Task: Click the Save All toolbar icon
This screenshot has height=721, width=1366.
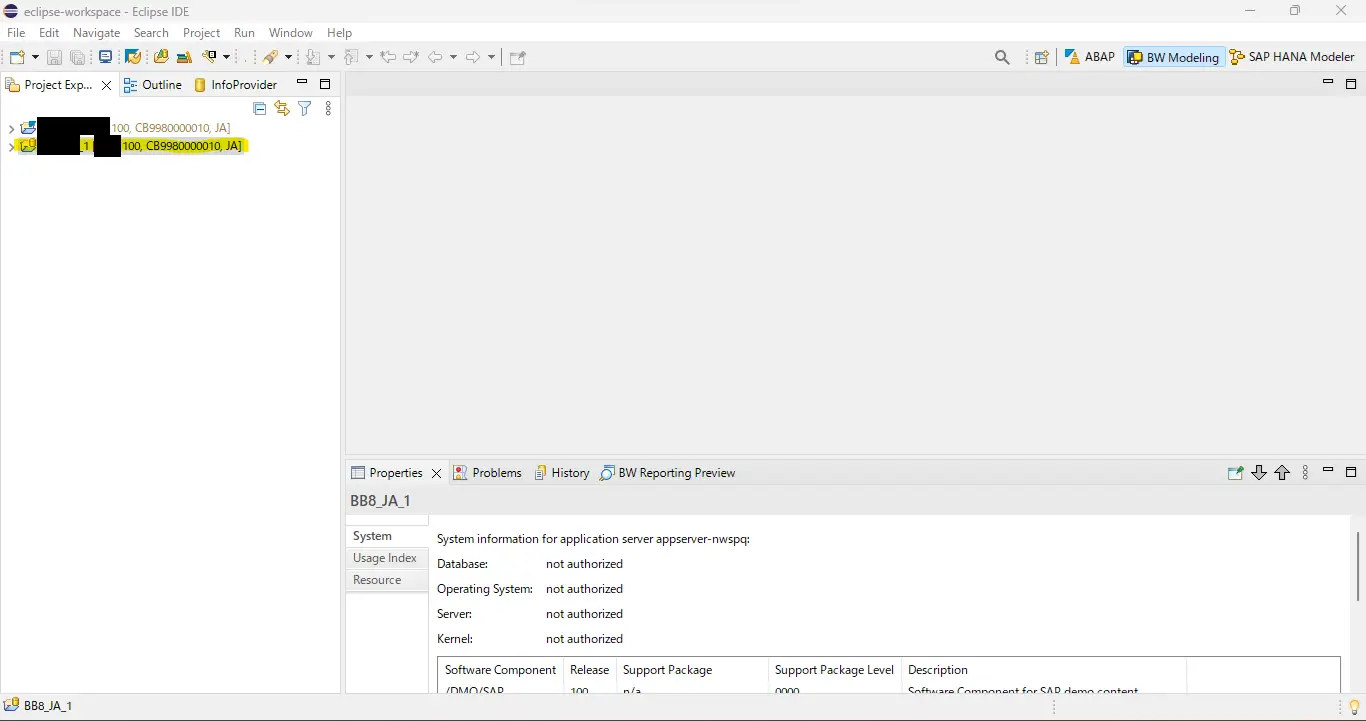Action: point(78,57)
